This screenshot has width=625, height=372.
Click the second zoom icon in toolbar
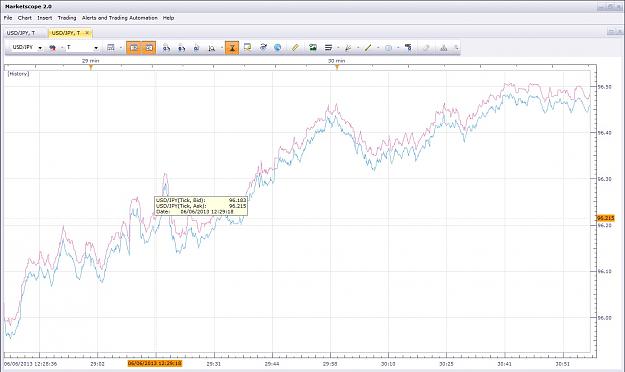coord(181,48)
